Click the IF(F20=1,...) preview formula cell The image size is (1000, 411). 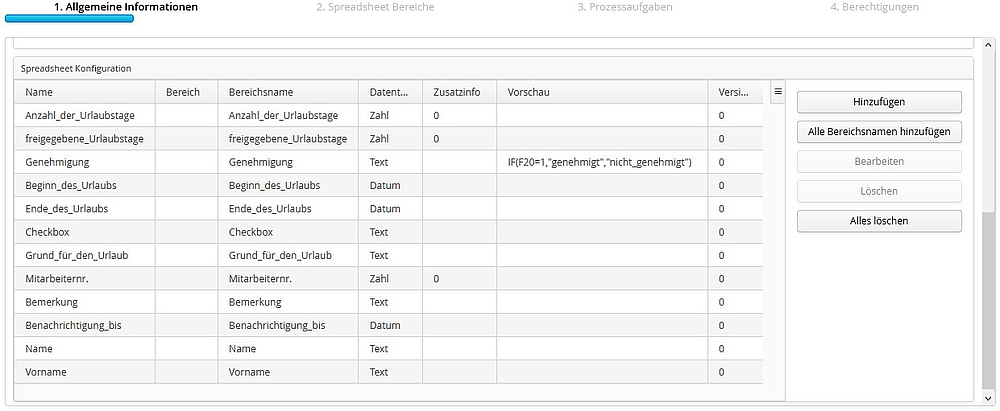[602, 162]
